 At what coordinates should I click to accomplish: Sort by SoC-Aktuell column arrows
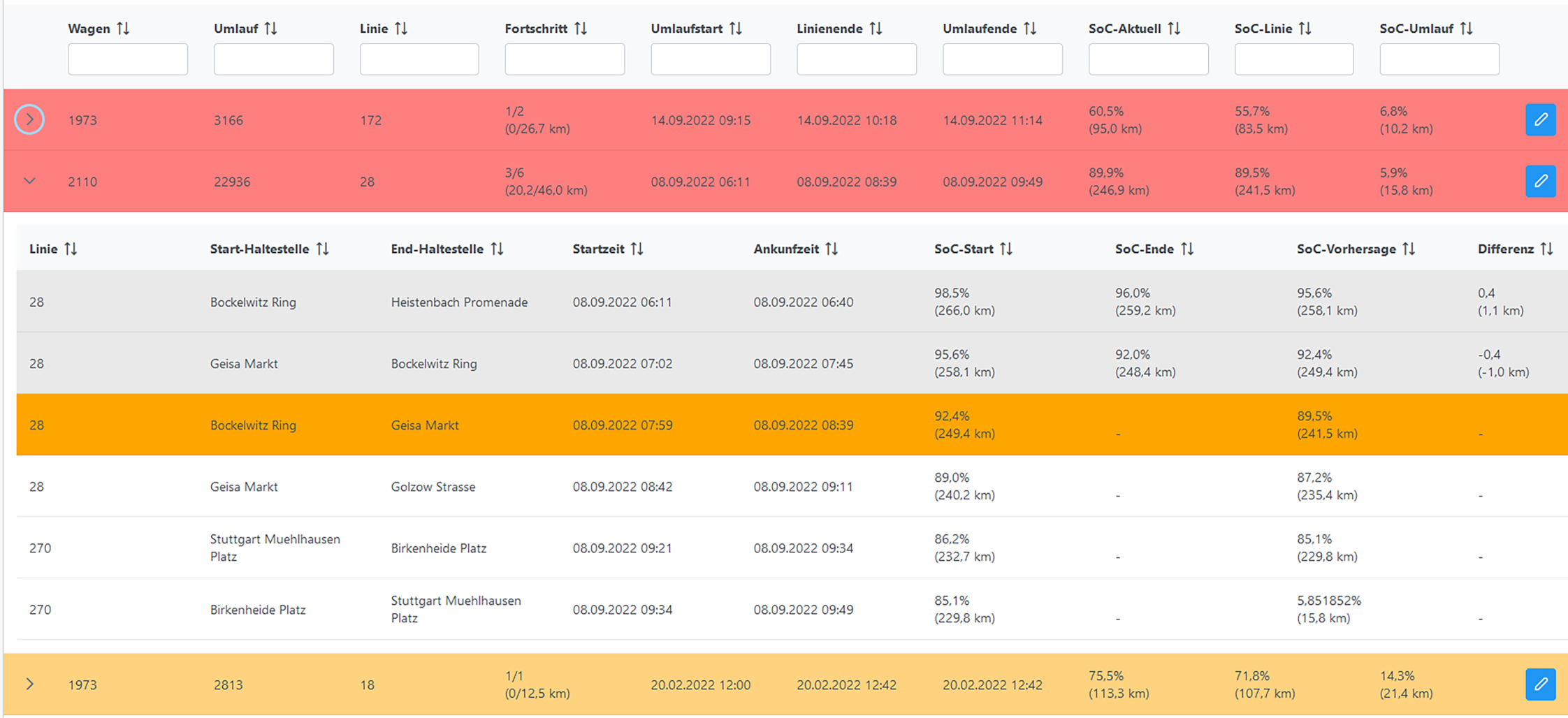click(1174, 29)
